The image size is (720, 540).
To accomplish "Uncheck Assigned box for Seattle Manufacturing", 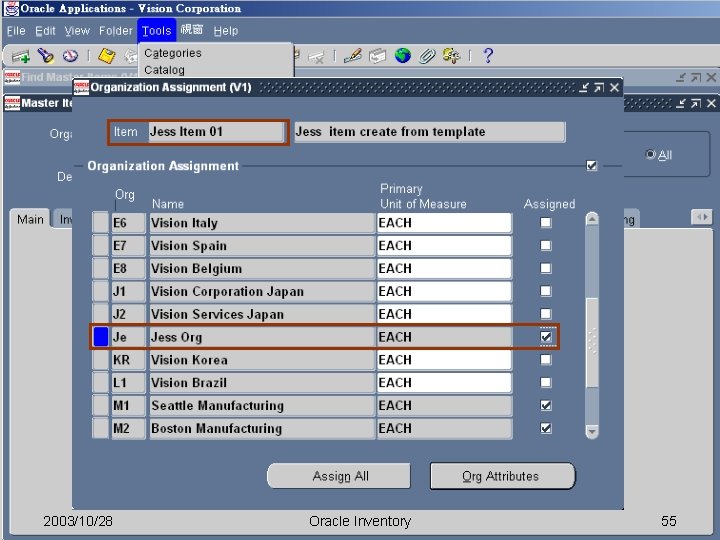I will [546, 405].
